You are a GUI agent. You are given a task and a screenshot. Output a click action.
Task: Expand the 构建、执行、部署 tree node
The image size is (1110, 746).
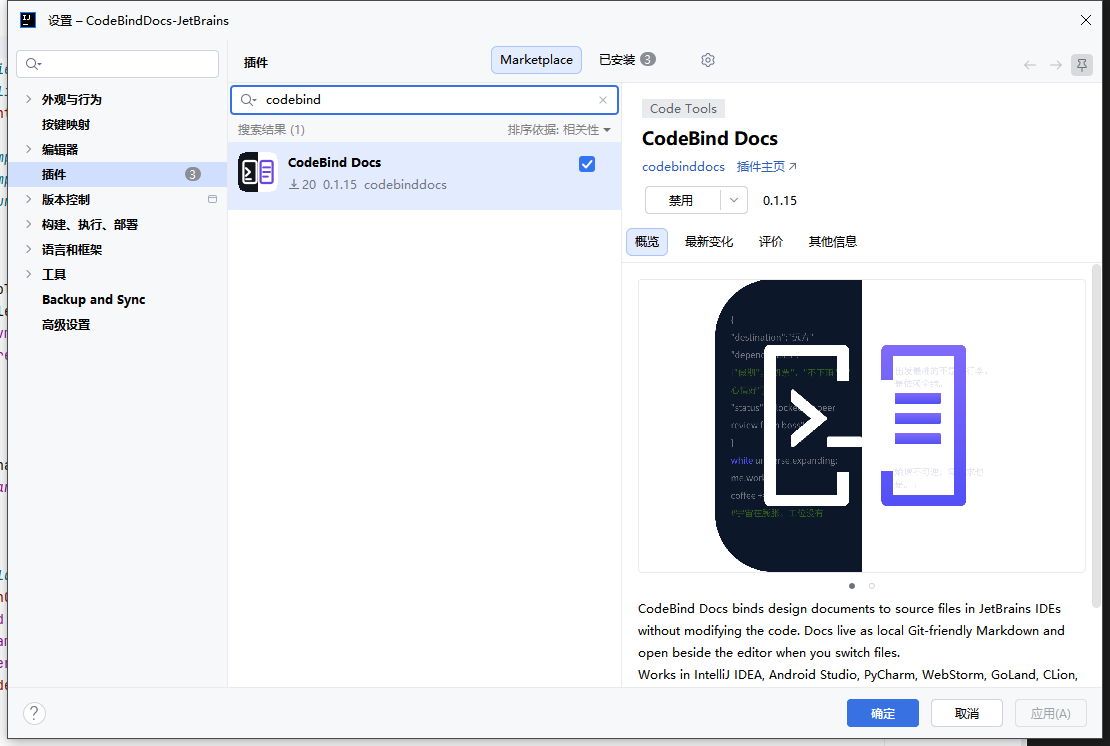[28, 224]
